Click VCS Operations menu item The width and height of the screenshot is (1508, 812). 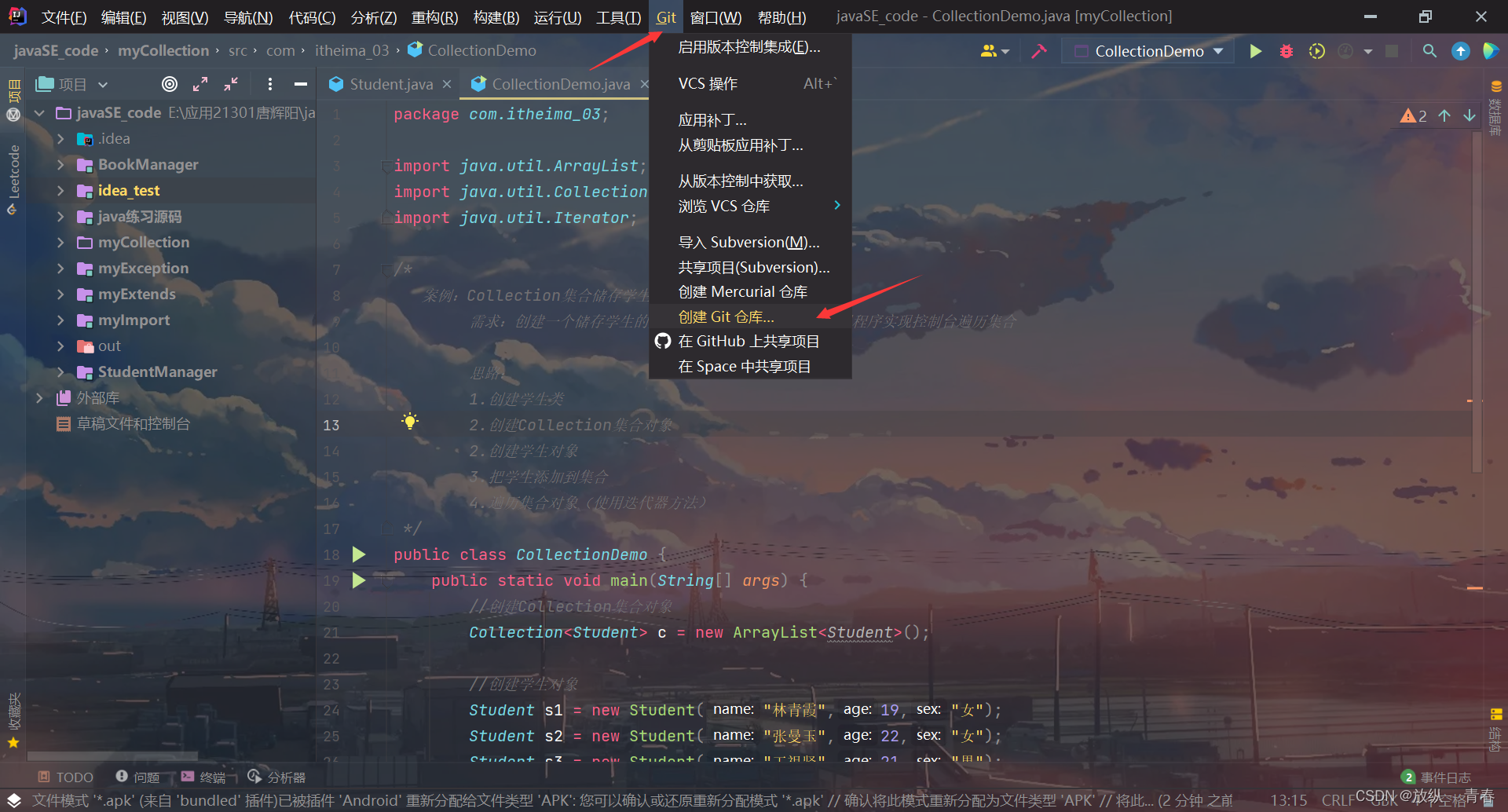750,83
